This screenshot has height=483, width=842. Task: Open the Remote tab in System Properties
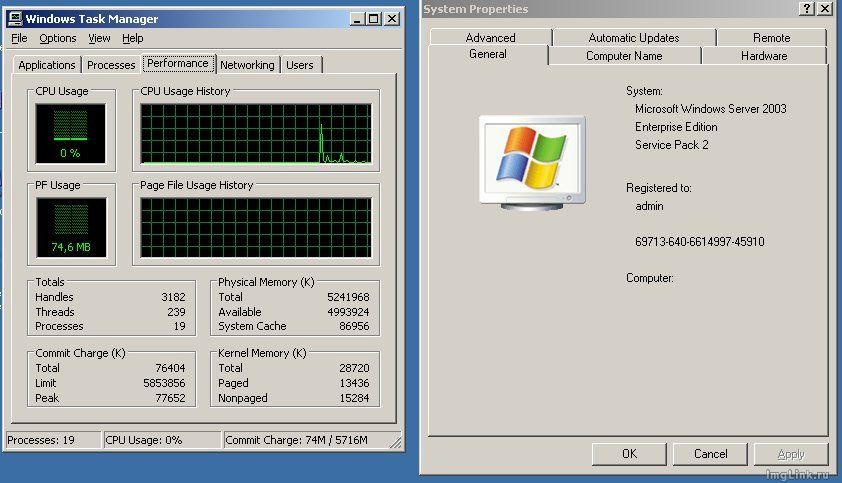[771, 38]
